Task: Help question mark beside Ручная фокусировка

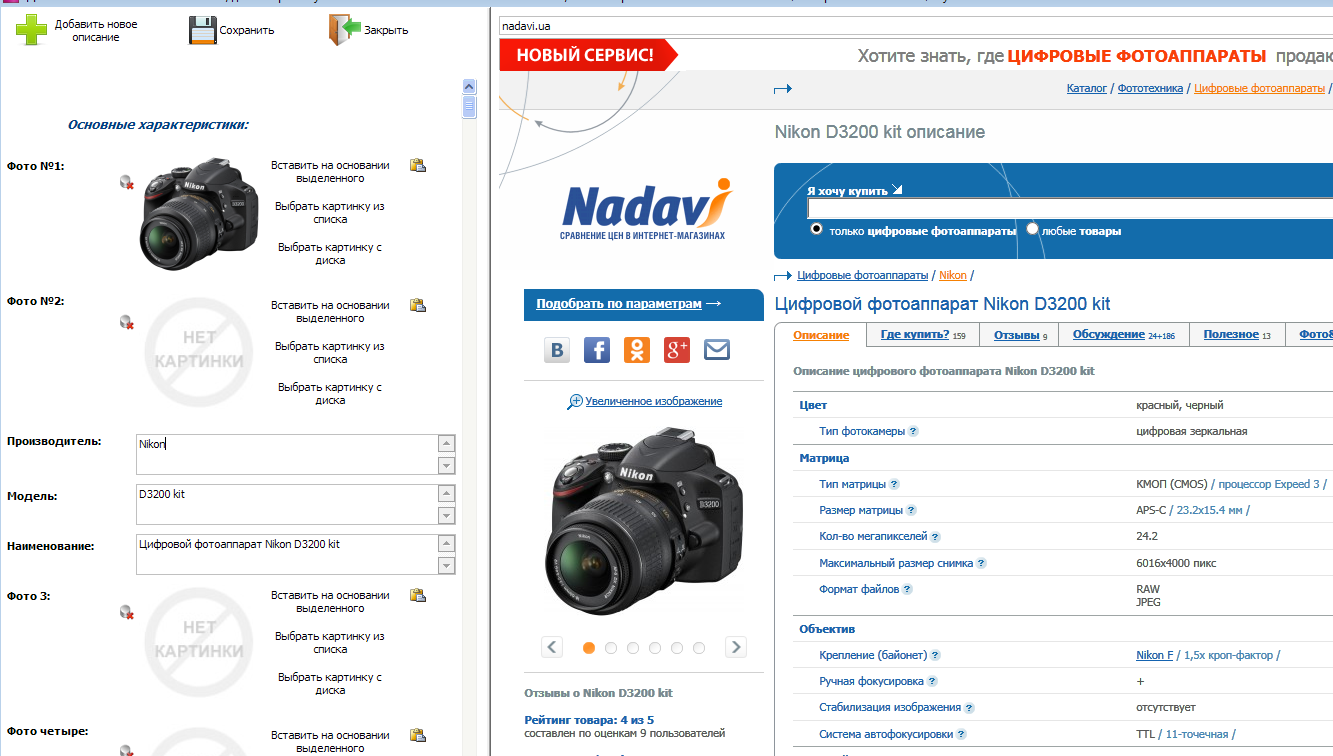Action: coord(932,681)
